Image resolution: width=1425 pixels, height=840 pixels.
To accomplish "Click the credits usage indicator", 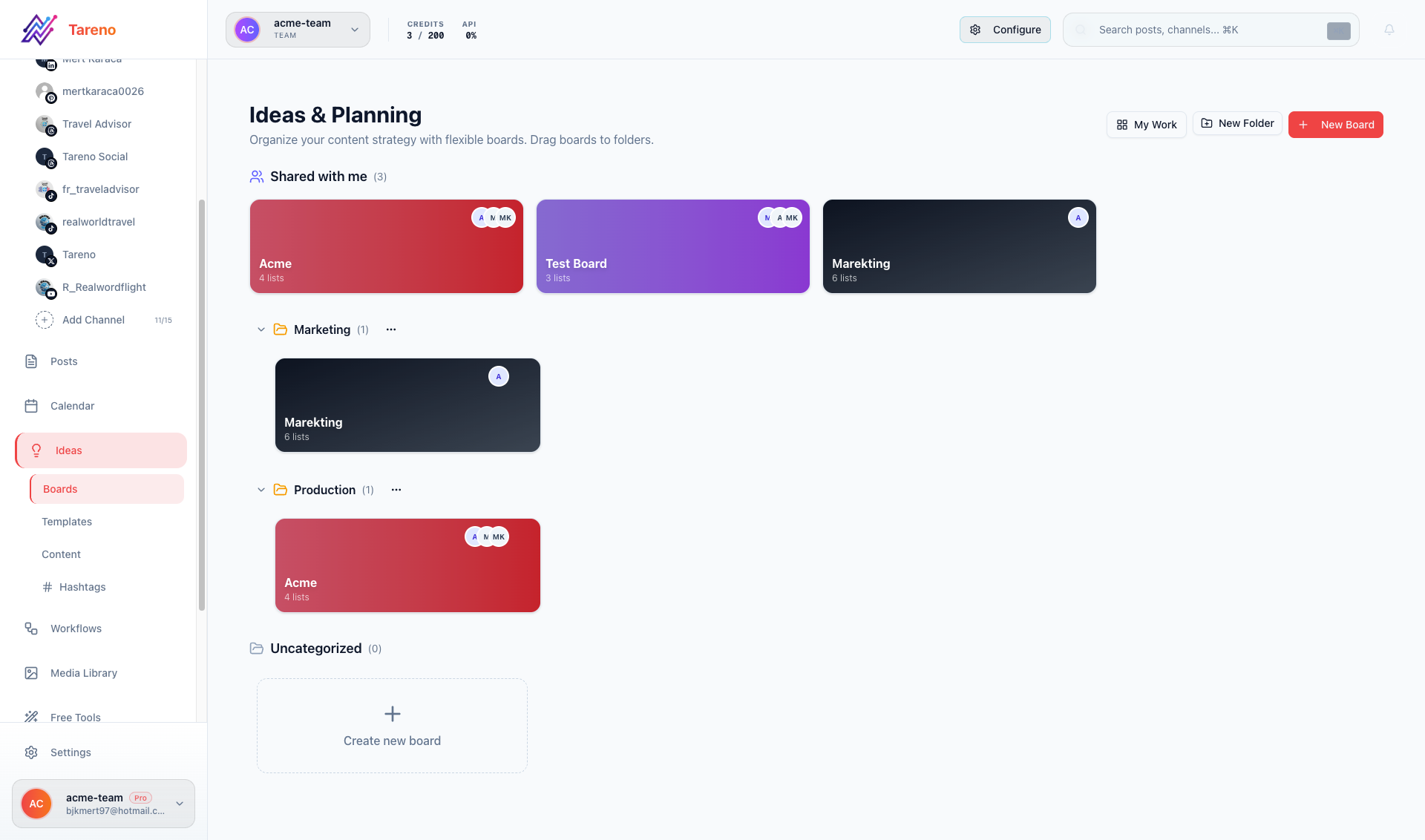I will (x=425, y=30).
